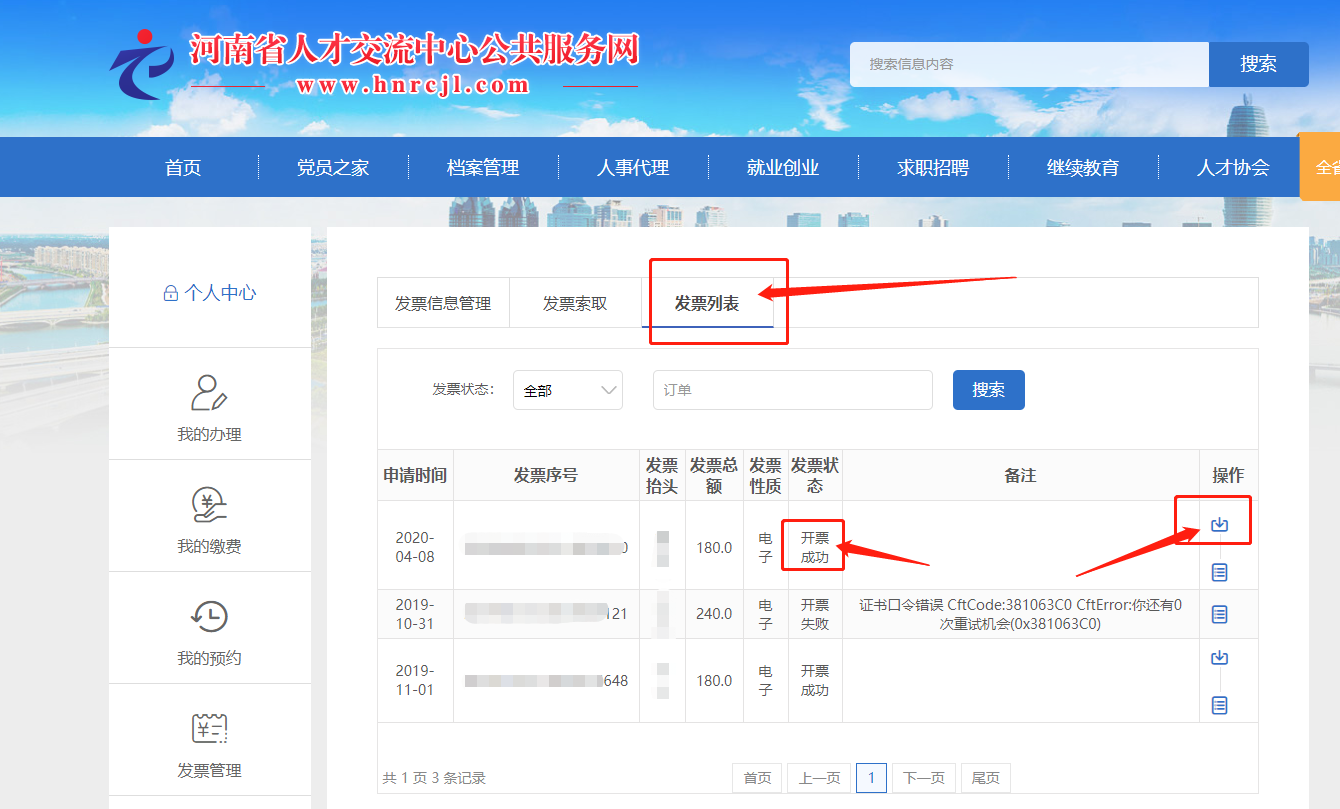Click the 操作 column header

click(x=1228, y=475)
